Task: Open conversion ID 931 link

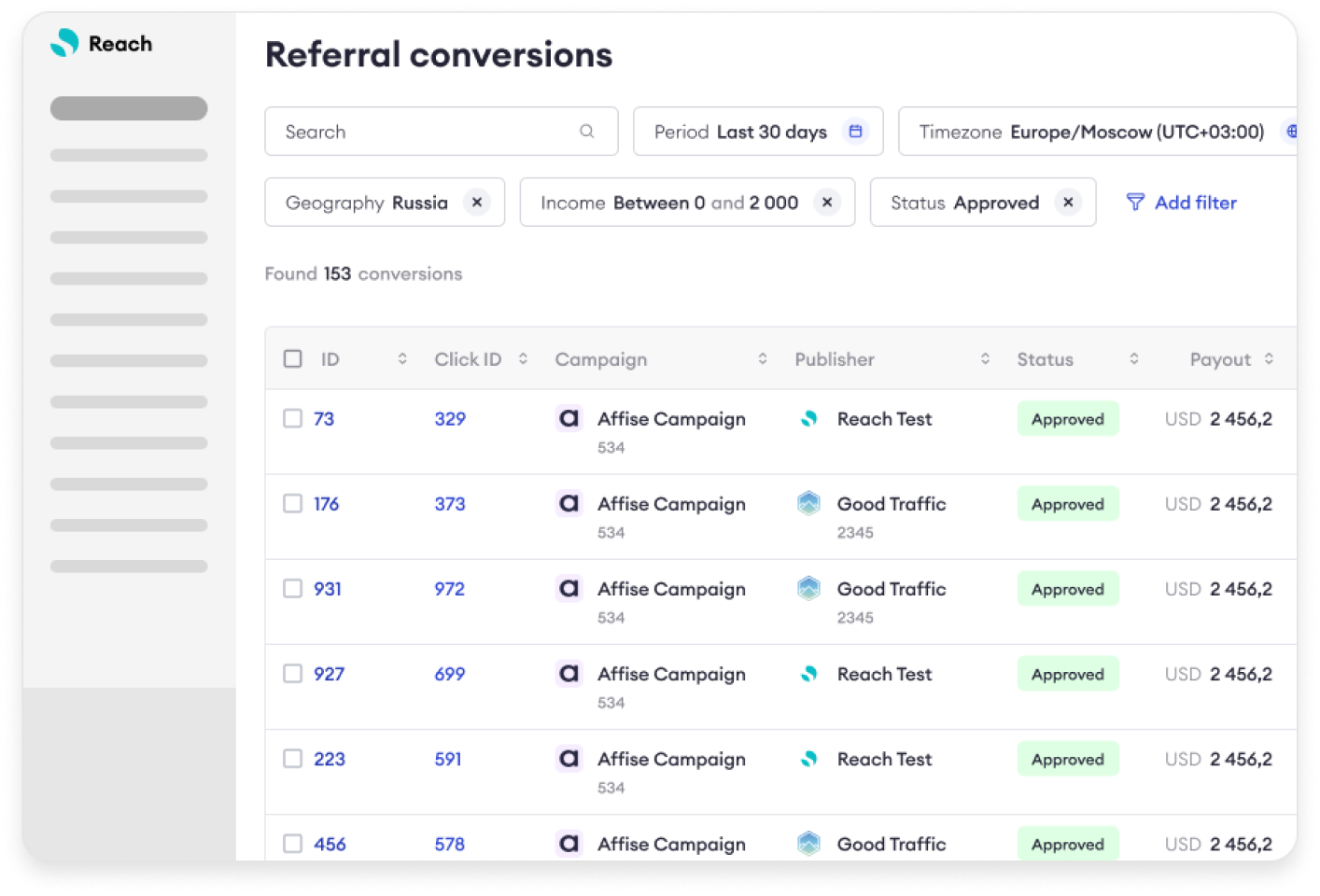Action: (x=328, y=589)
